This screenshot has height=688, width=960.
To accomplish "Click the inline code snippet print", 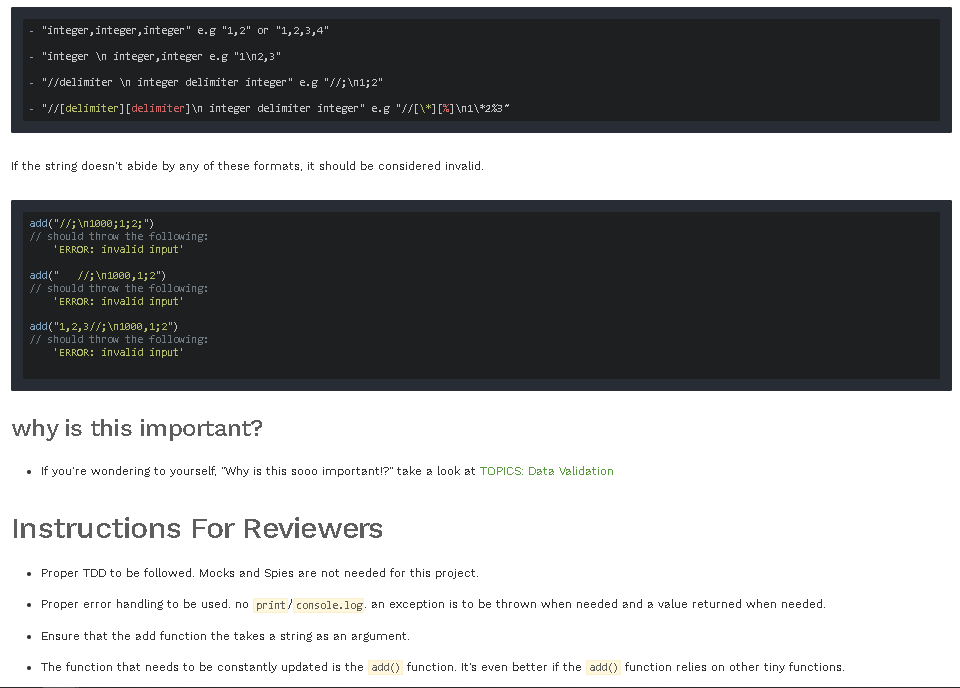I will pos(269,604).
